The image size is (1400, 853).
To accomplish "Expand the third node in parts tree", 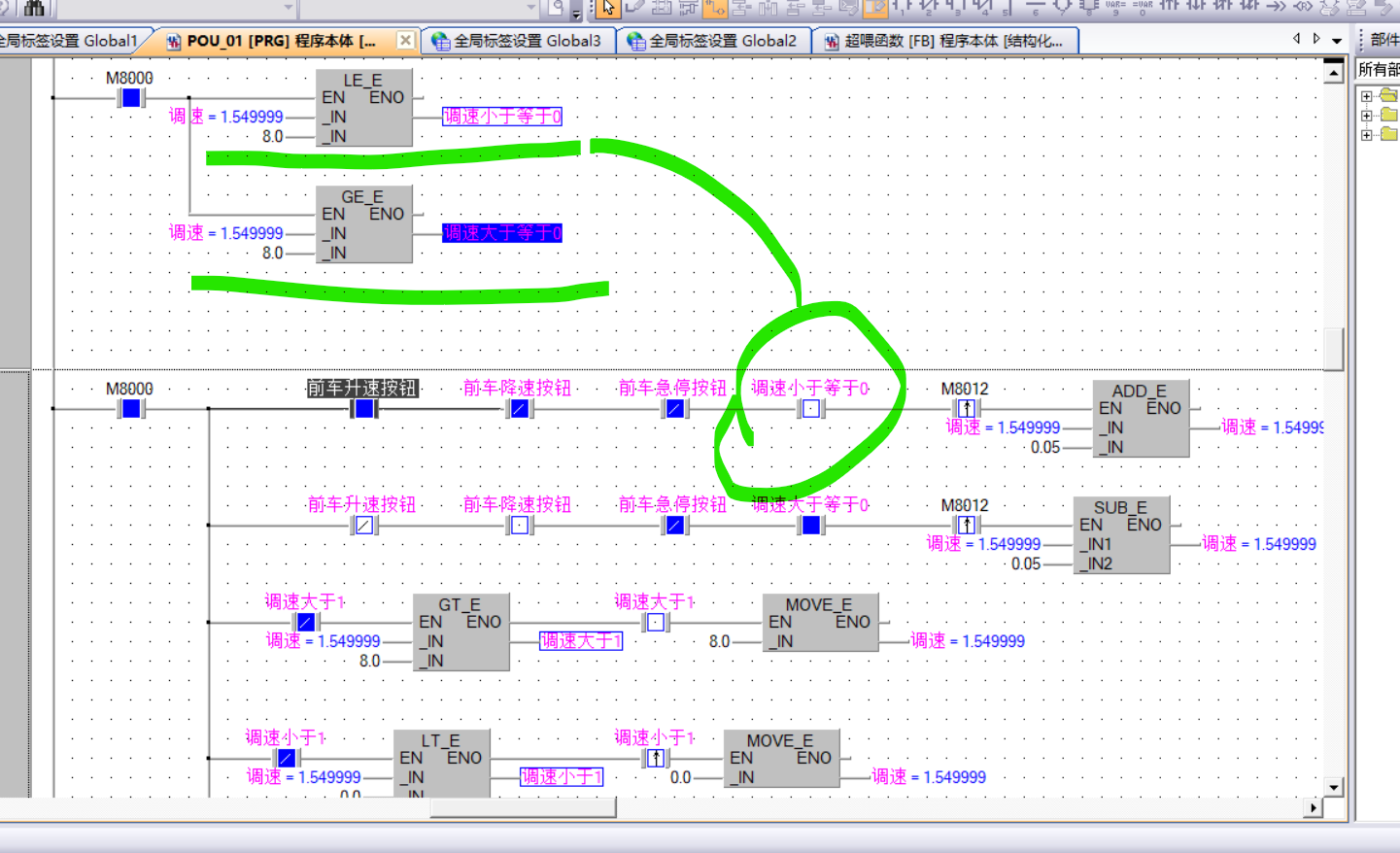I will pos(1367,135).
